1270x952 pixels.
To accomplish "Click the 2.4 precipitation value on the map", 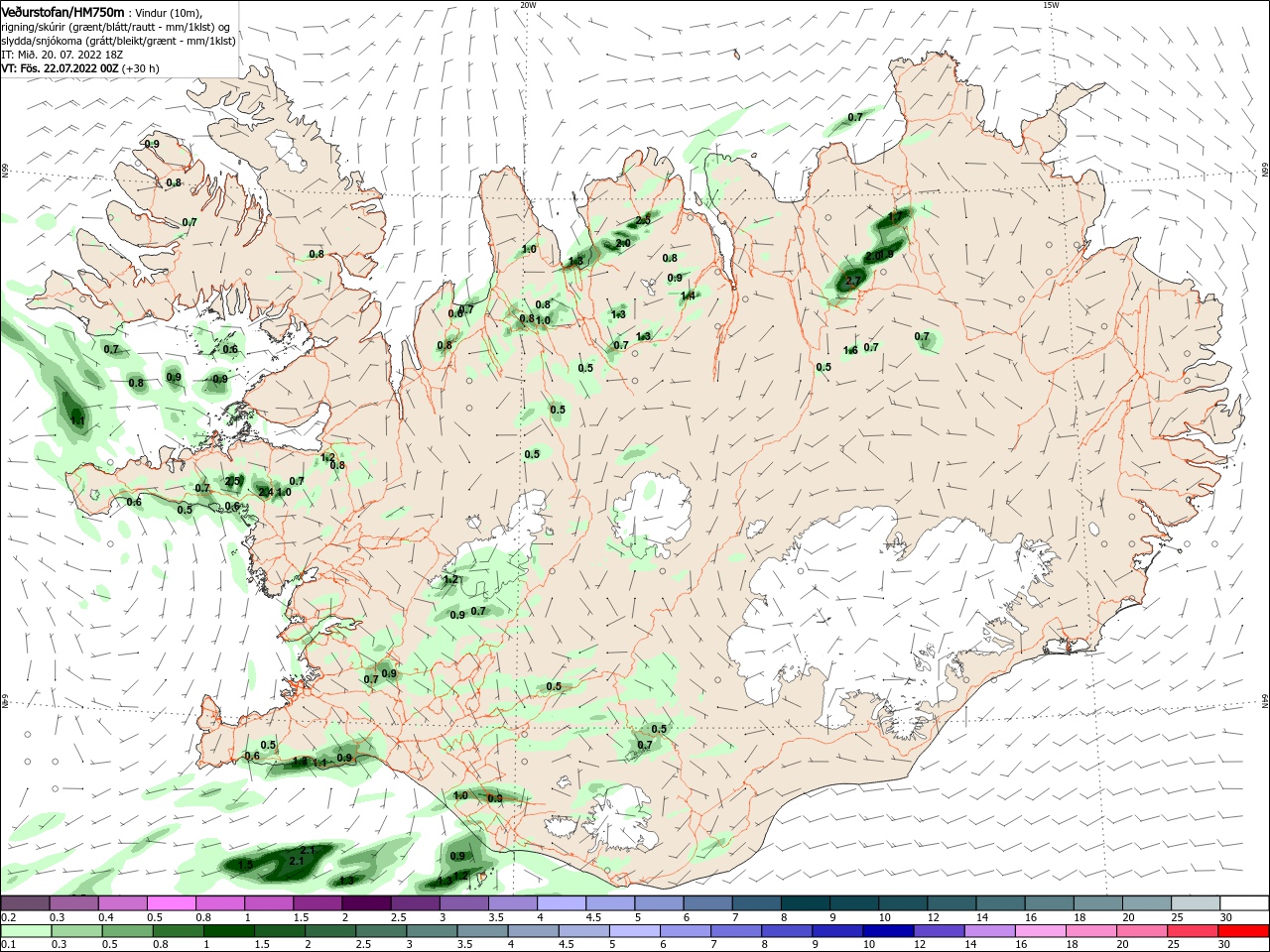I will click(266, 492).
